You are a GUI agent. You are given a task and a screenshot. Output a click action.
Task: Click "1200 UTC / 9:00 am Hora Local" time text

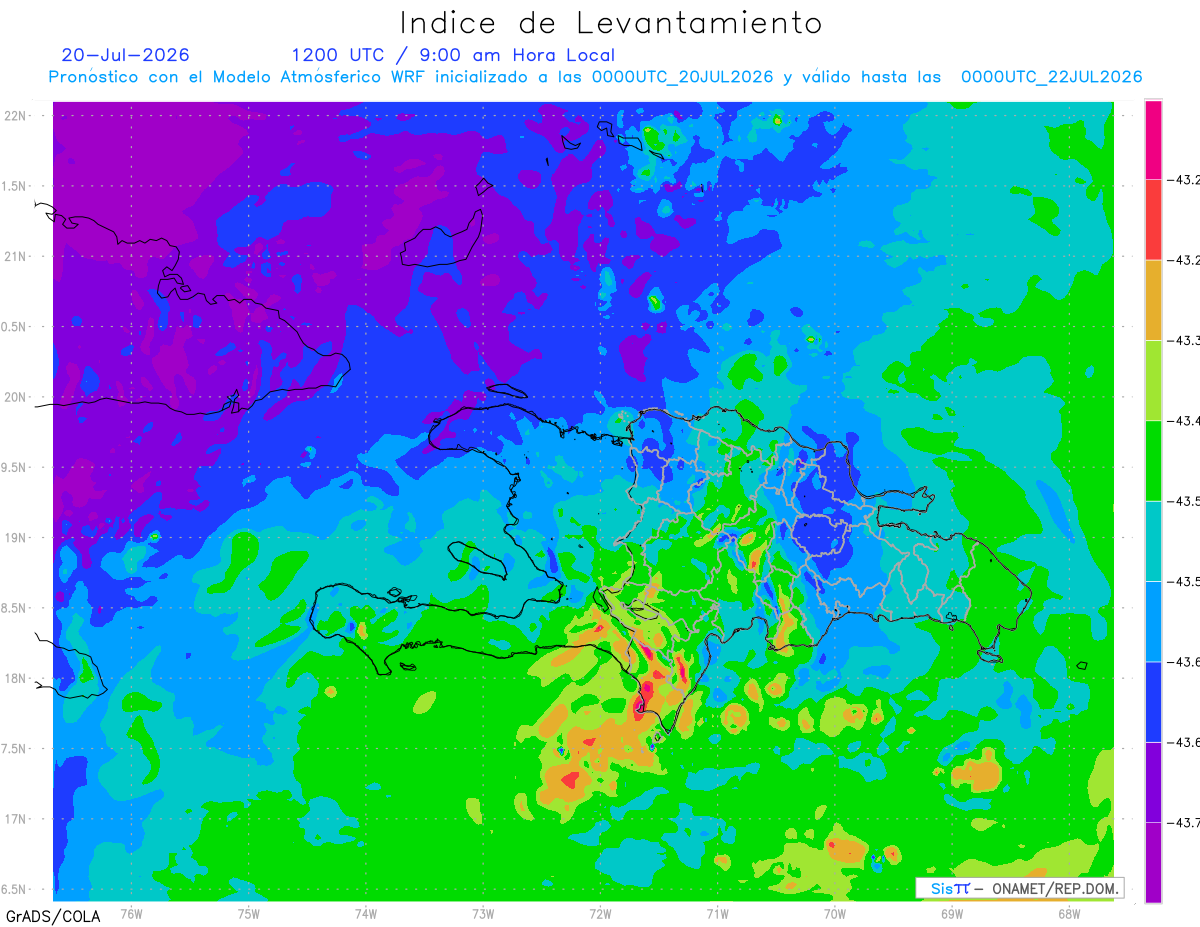(x=453, y=55)
